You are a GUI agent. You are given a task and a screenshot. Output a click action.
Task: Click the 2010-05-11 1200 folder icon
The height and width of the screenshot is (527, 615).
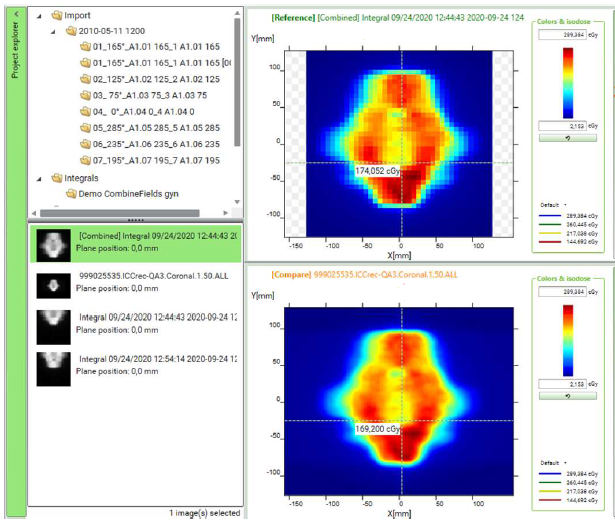[x=71, y=32]
